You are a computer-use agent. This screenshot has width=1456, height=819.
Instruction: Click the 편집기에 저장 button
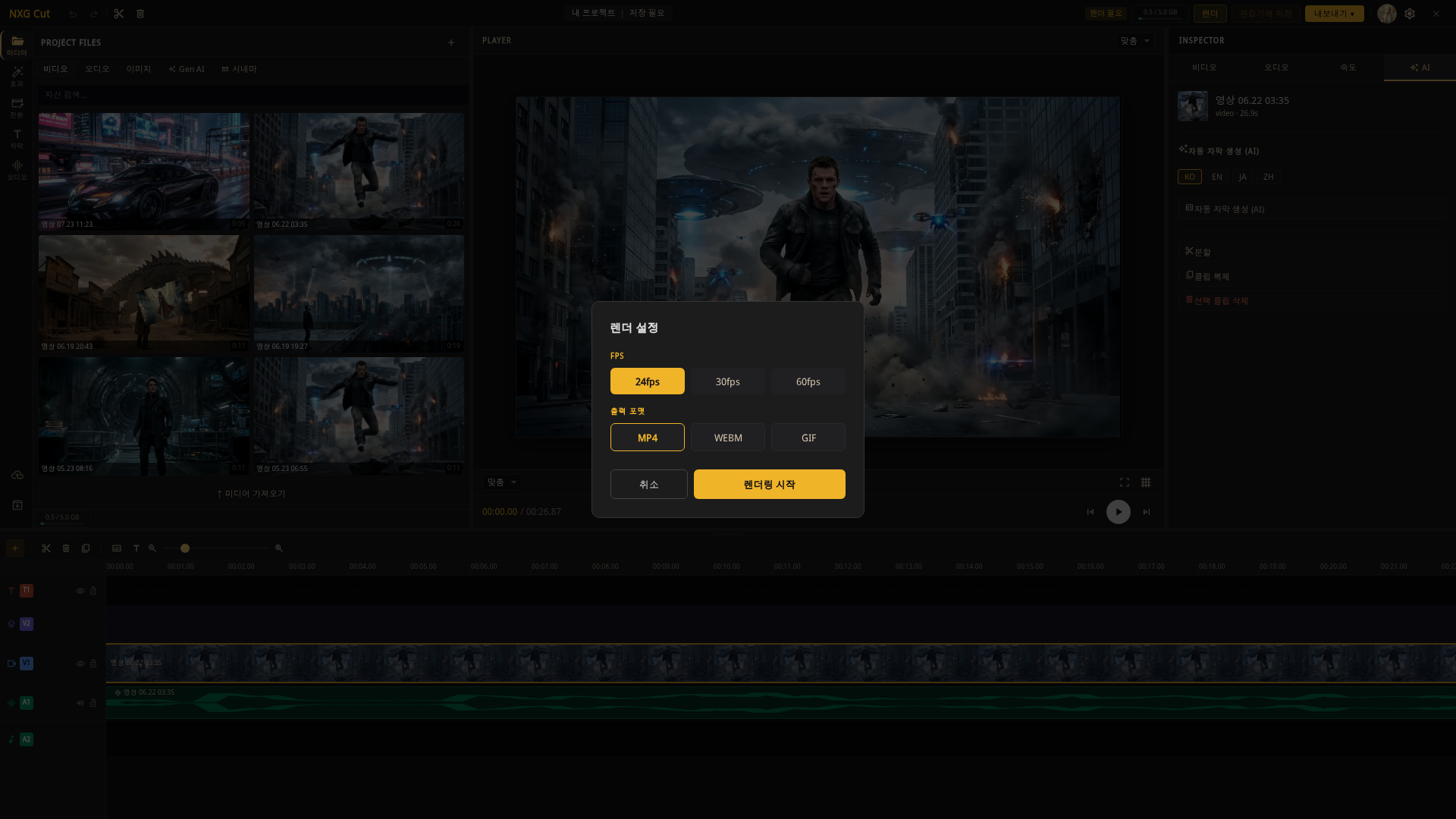(x=1266, y=14)
